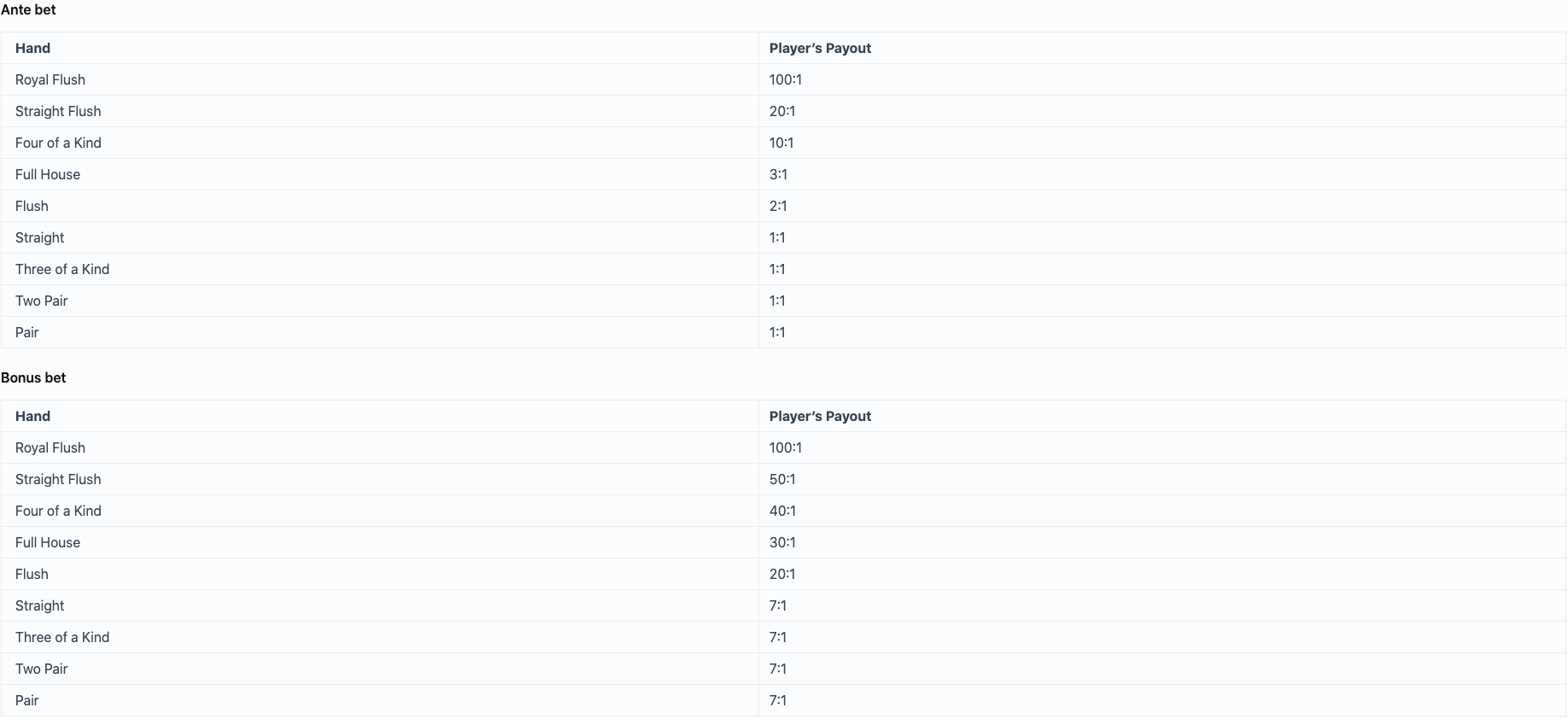
Task: Click the Ante bet heading
Action: point(28,9)
